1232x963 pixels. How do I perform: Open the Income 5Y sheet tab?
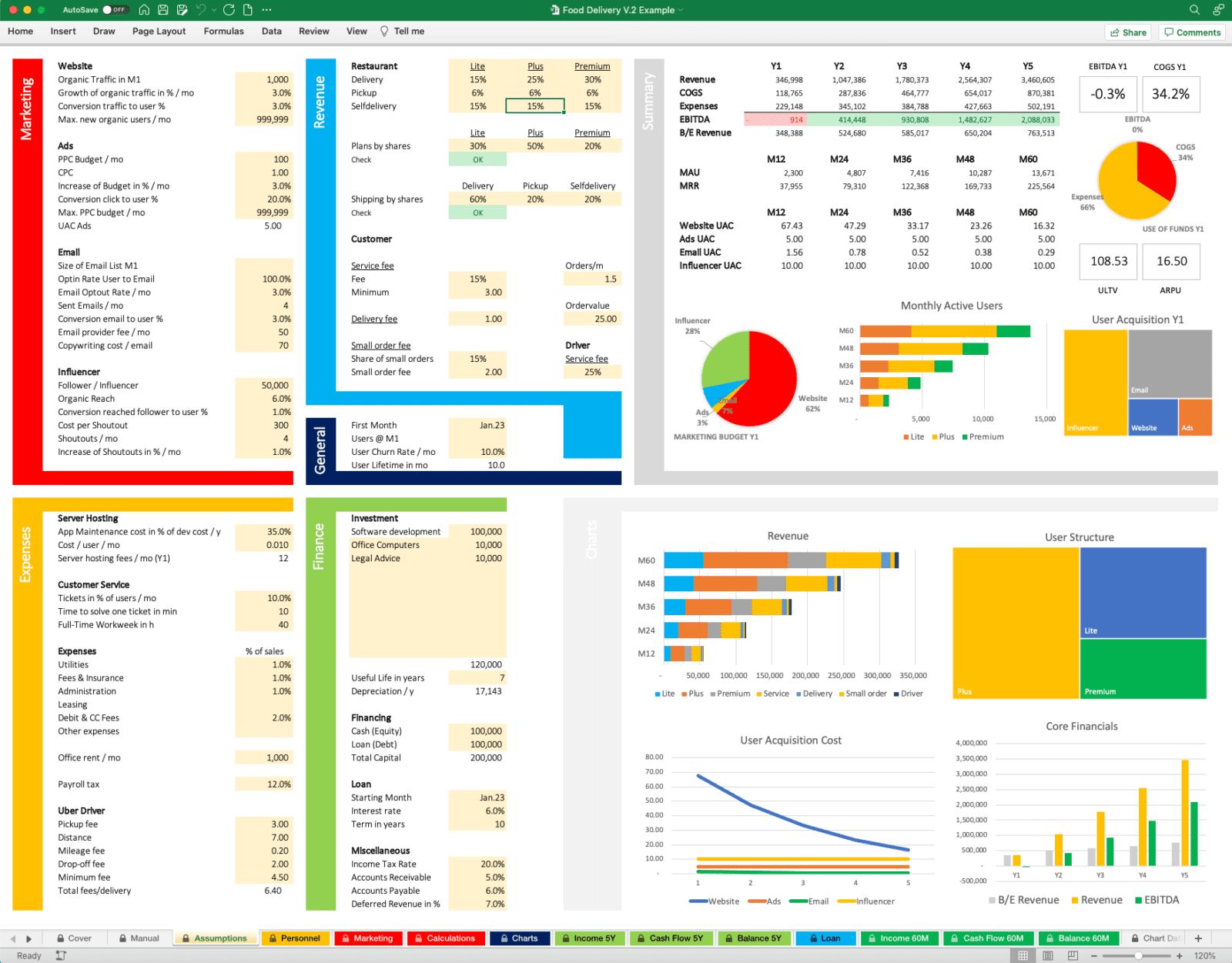[x=588, y=938]
